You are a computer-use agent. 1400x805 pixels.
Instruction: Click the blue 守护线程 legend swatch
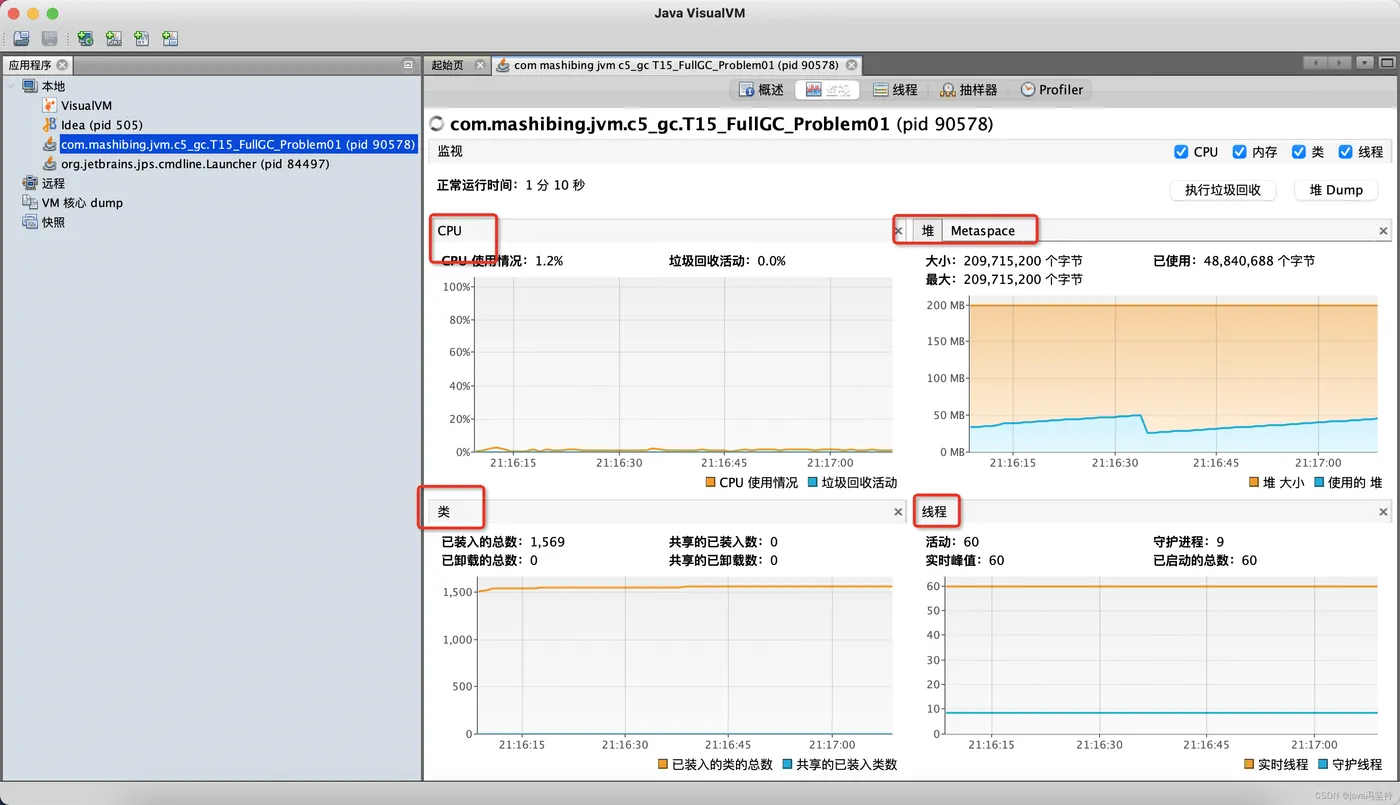(1324, 764)
